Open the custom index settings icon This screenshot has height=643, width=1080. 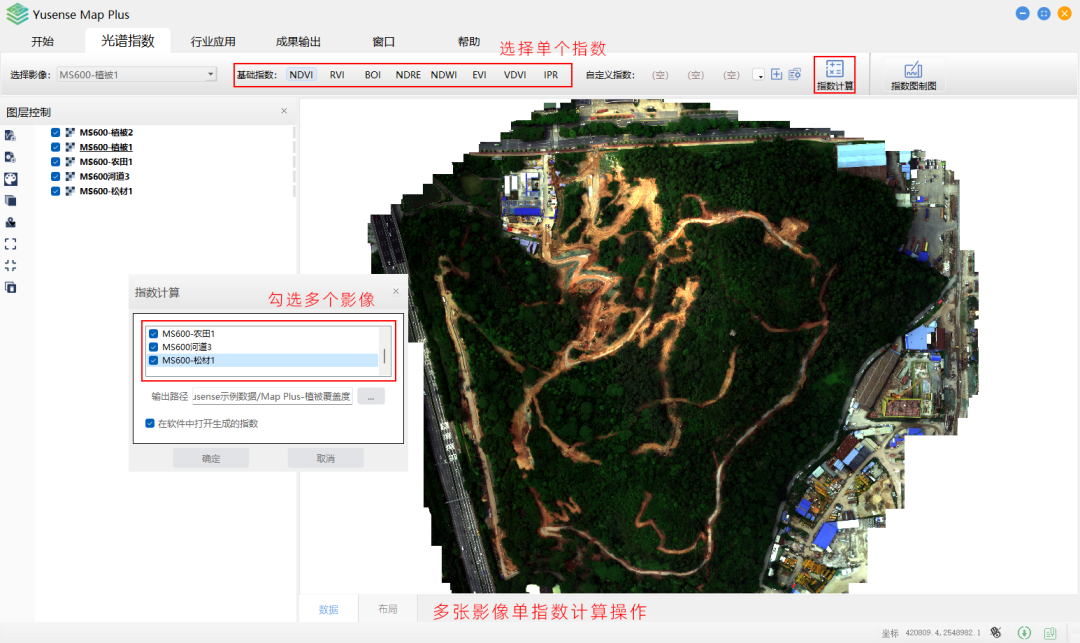click(795, 75)
